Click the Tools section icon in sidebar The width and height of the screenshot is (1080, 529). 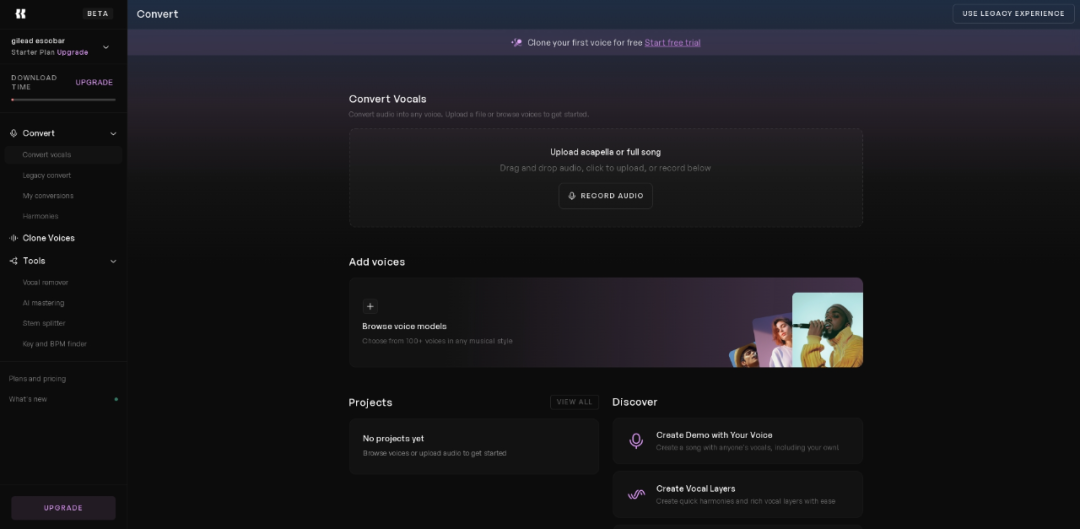(x=14, y=261)
